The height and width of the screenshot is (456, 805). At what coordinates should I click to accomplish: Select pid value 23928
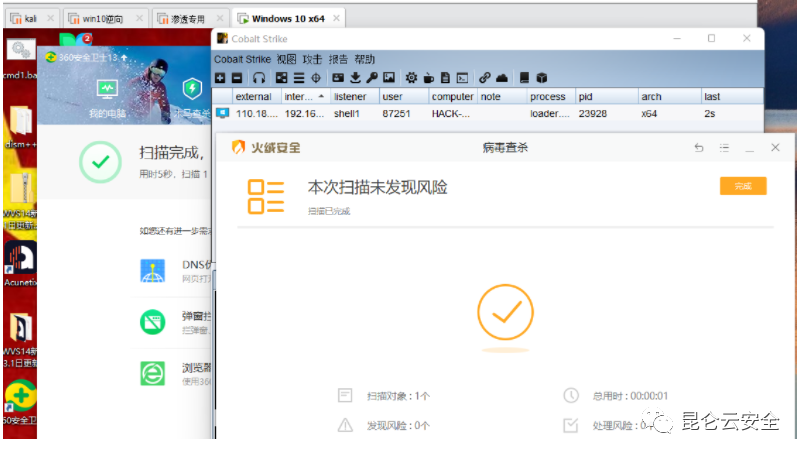pos(593,113)
